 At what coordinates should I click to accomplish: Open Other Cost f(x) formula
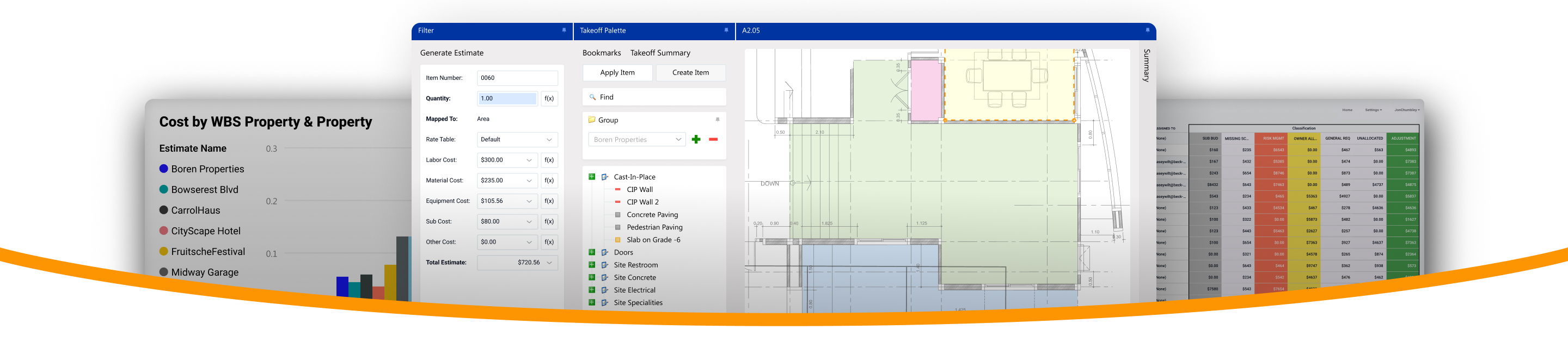tap(549, 242)
